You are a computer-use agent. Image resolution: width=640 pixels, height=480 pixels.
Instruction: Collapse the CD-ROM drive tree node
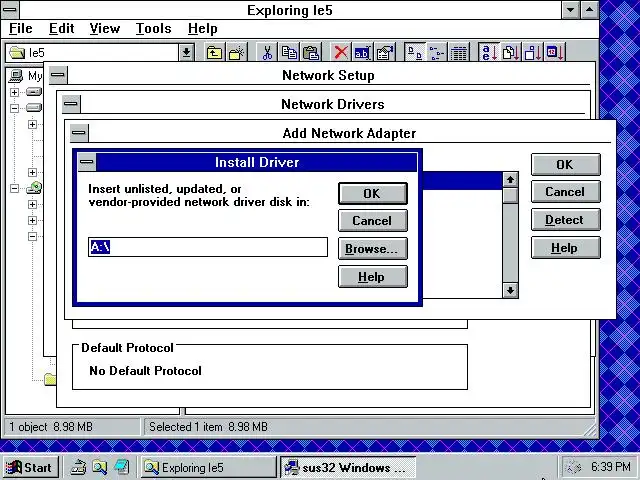click(x=14, y=188)
